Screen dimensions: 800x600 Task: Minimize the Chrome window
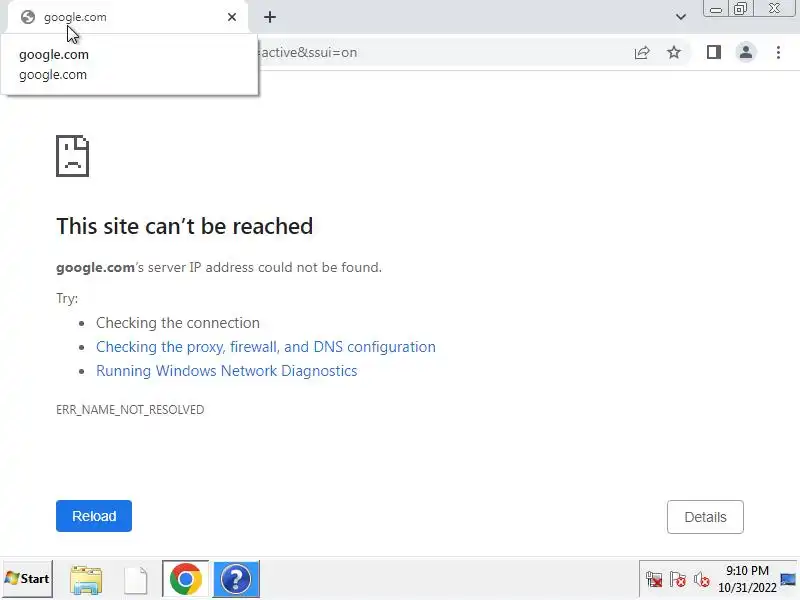click(x=716, y=9)
